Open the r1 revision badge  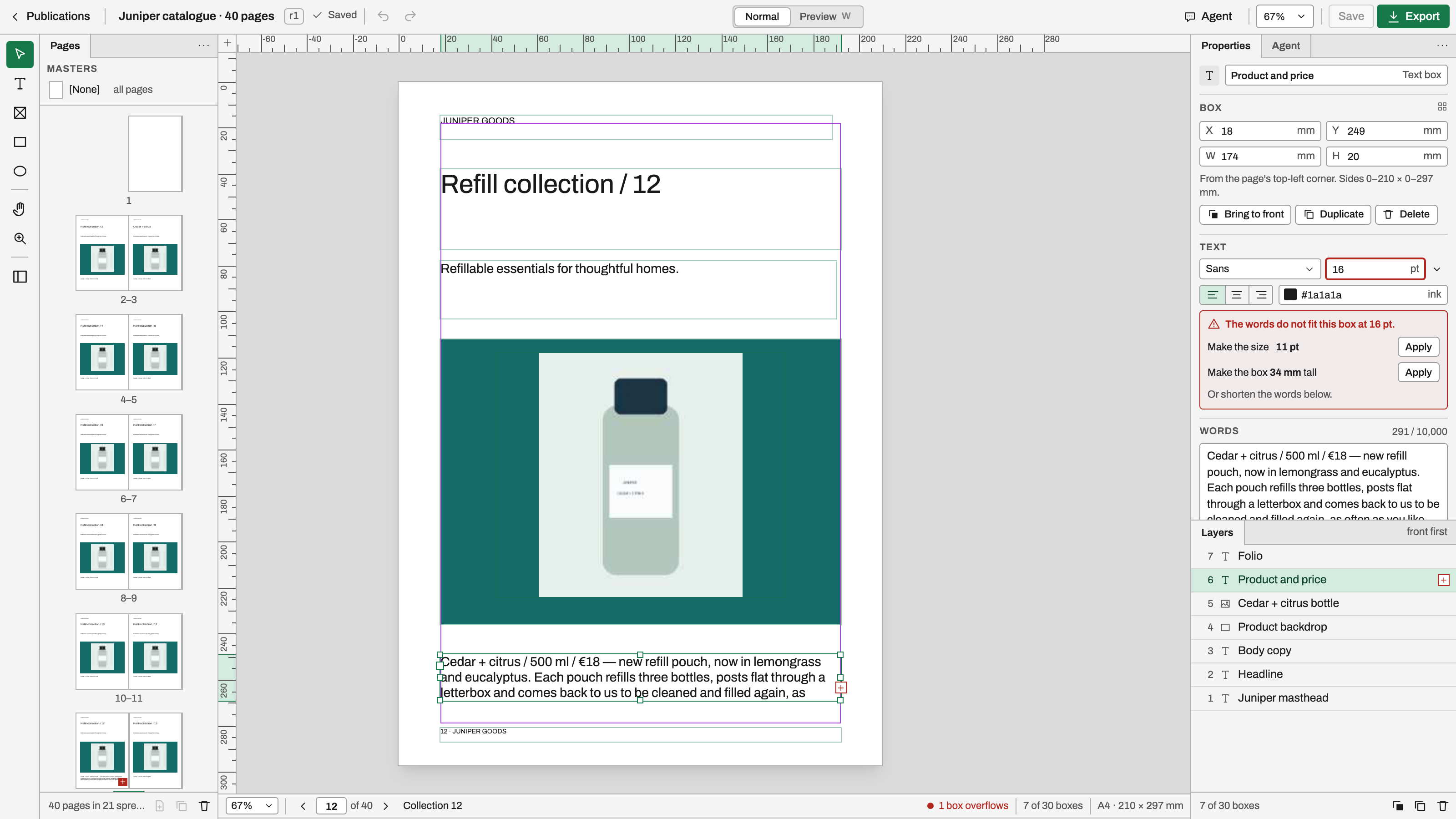(293, 16)
